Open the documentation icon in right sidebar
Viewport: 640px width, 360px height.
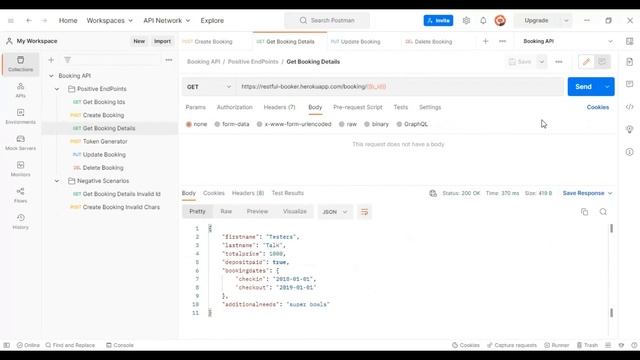pos(629,62)
